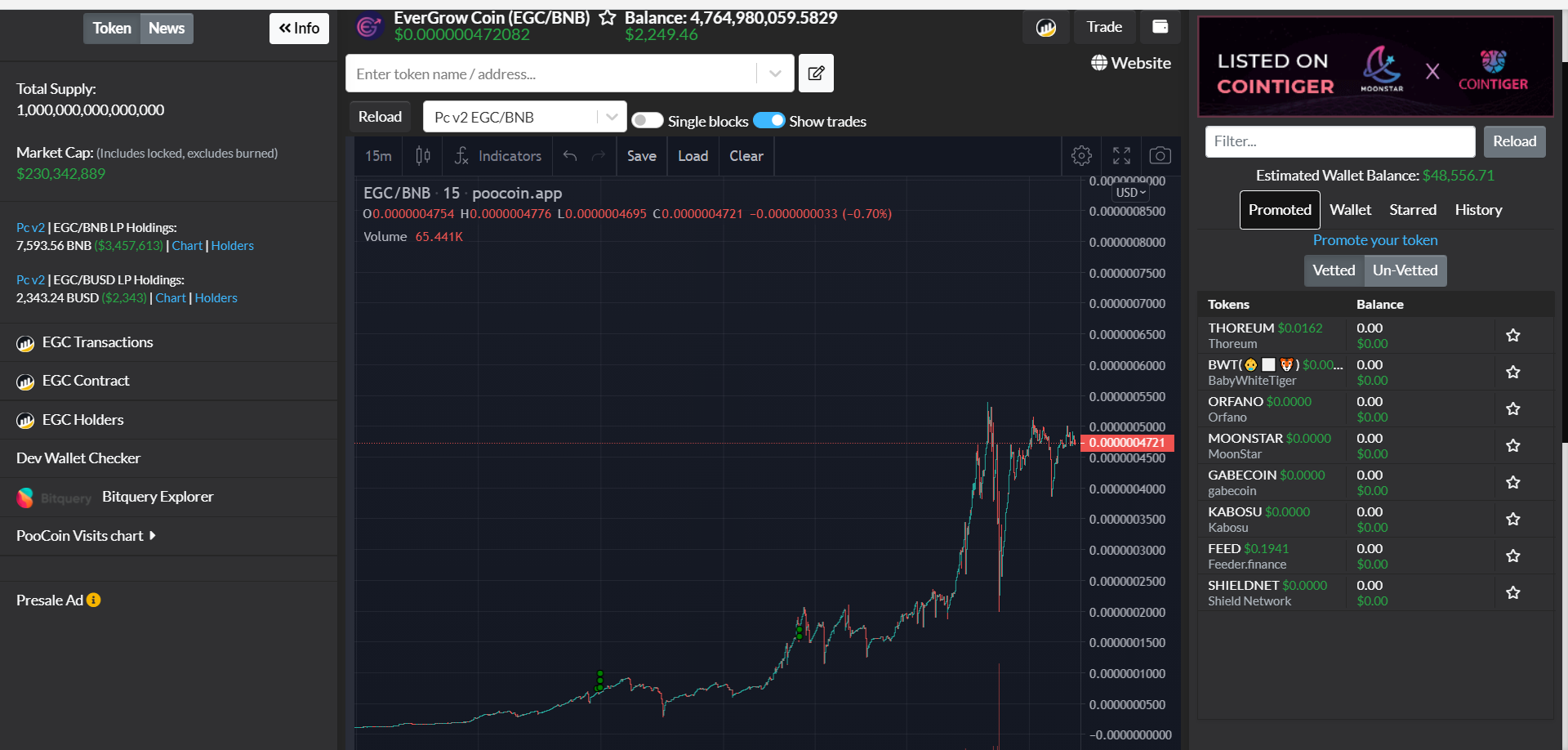Click the EverGrow Coin logo icon

(x=369, y=27)
